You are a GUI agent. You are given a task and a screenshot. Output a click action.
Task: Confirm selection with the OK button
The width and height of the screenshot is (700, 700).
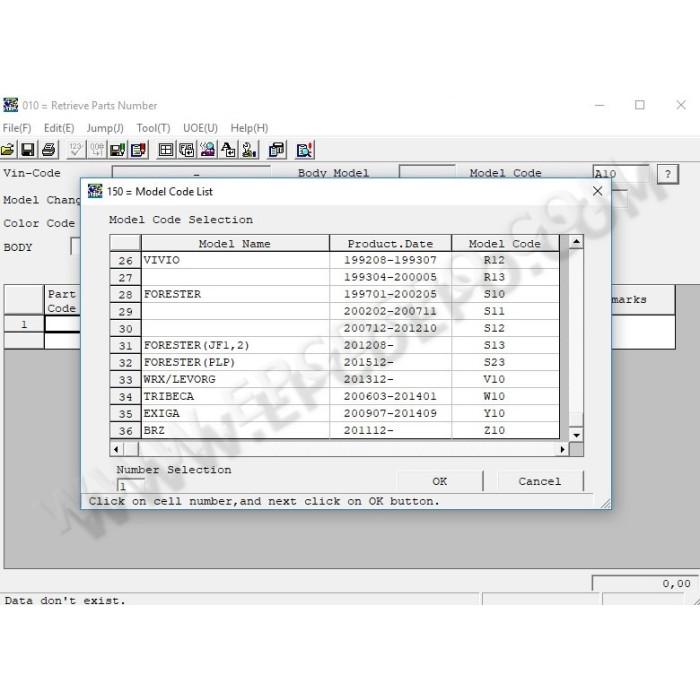440,481
